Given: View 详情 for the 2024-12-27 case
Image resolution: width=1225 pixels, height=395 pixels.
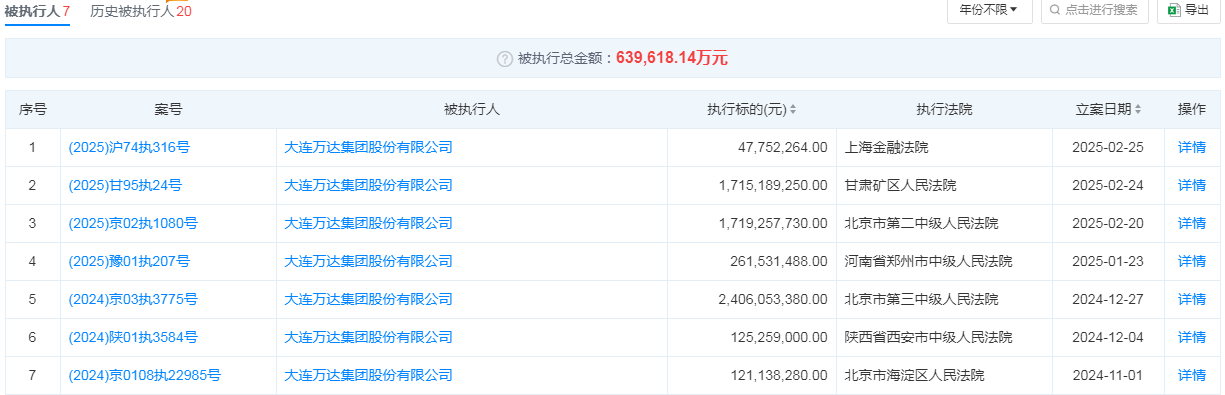Looking at the screenshot, I should point(1192,299).
